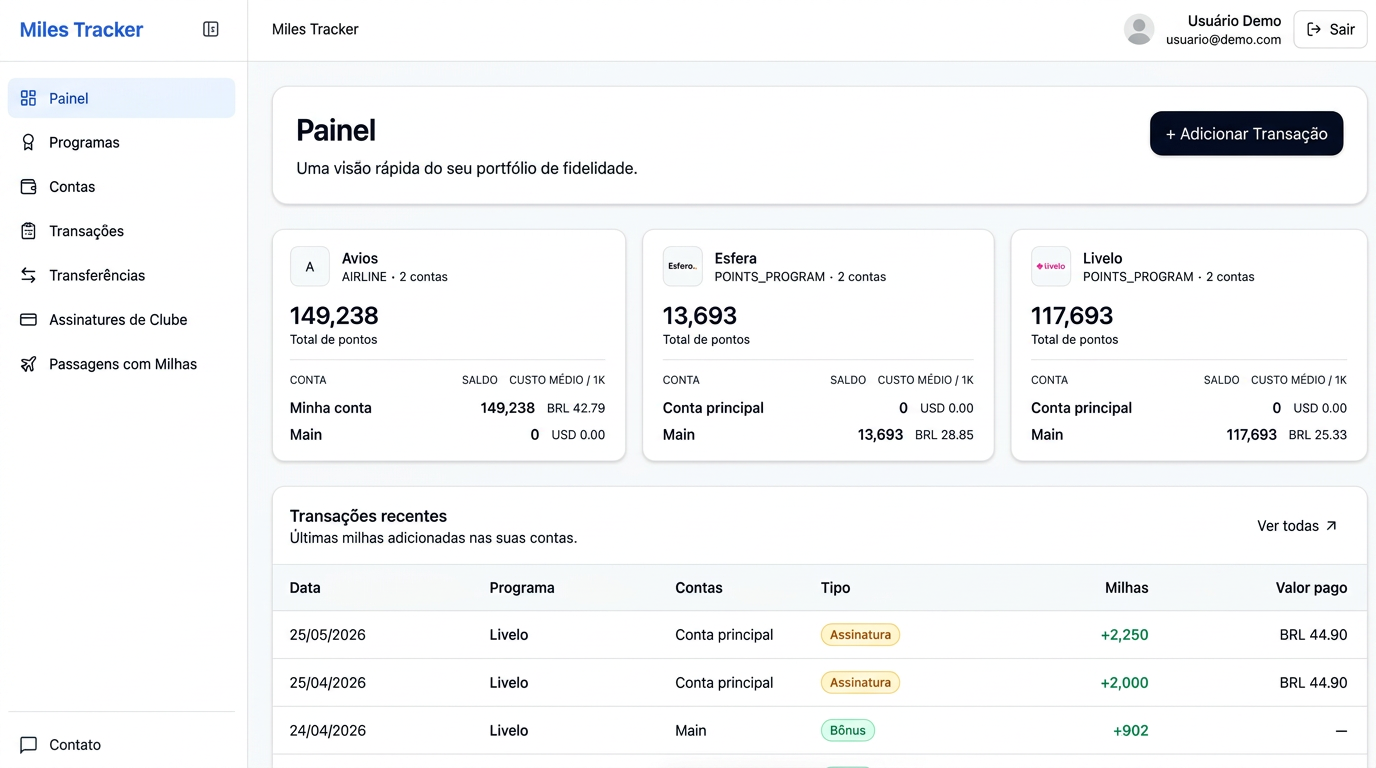Click the Painel grid icon in sidebar
The width and height of the screenshot is (1376, 768).
pyautogui.click(x=28, y=98)
